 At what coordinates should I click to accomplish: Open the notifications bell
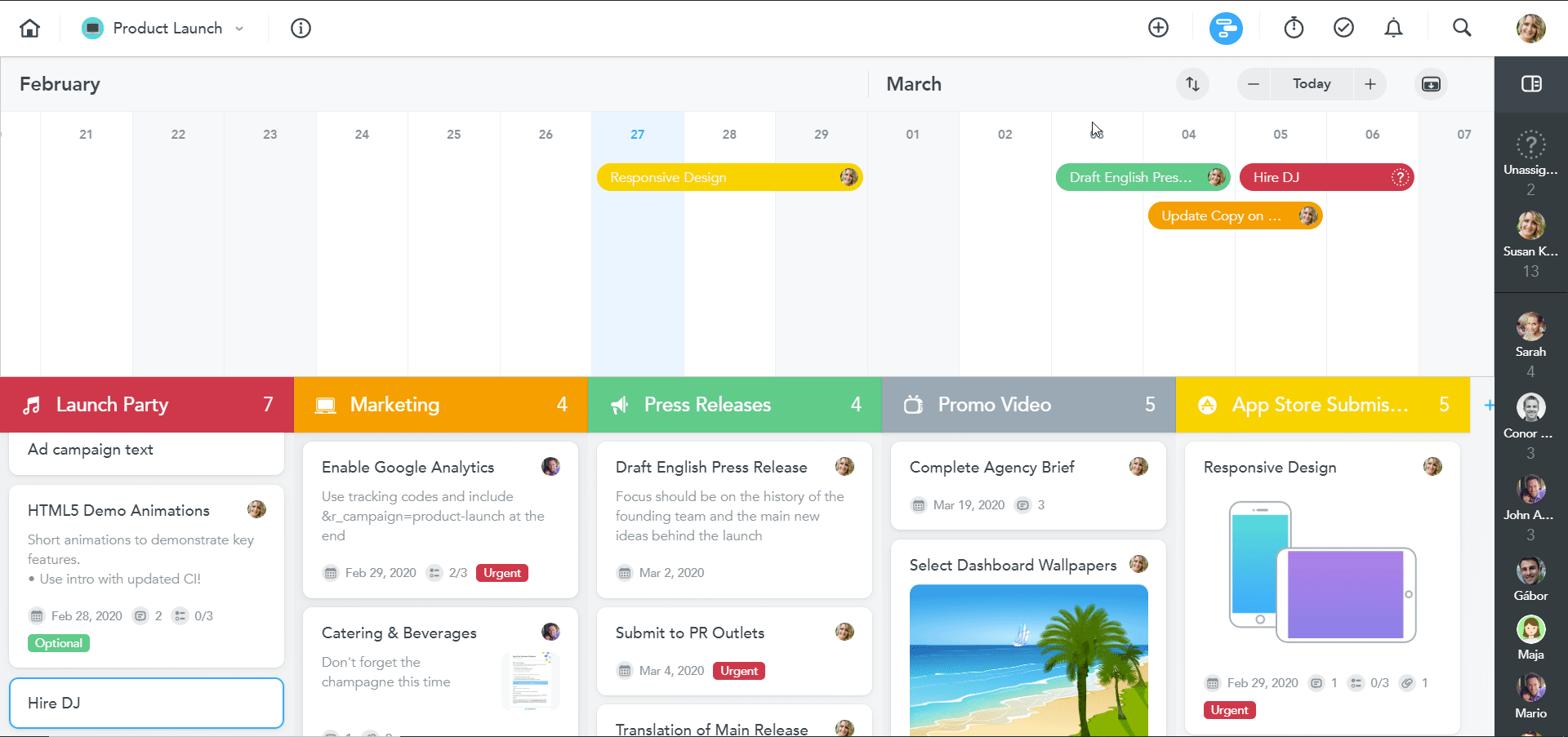[x=1393, y=28]
